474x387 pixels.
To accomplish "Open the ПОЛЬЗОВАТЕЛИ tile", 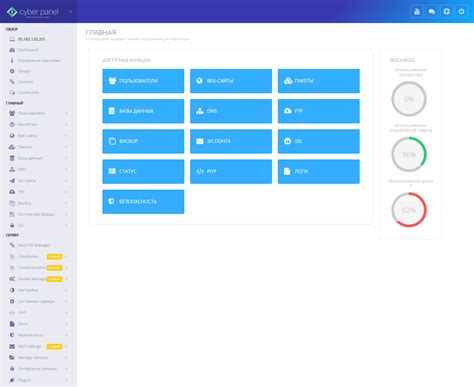I will [143, 81].
